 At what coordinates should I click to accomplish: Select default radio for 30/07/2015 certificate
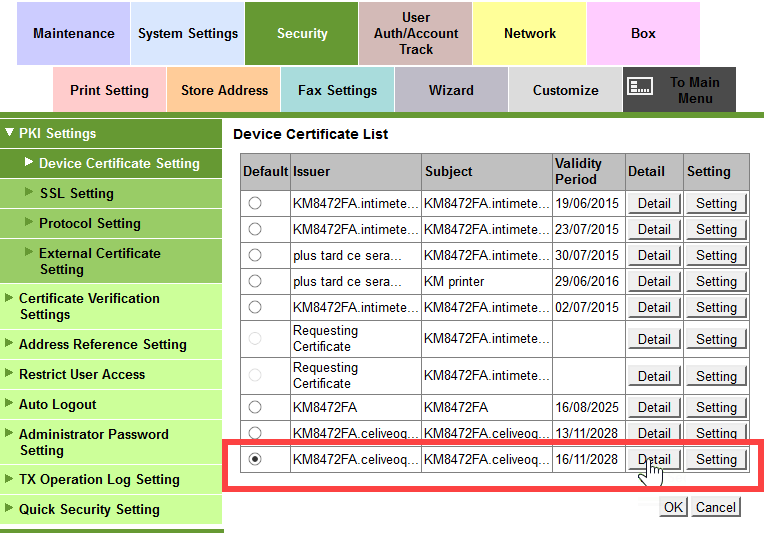click(255, 255)
